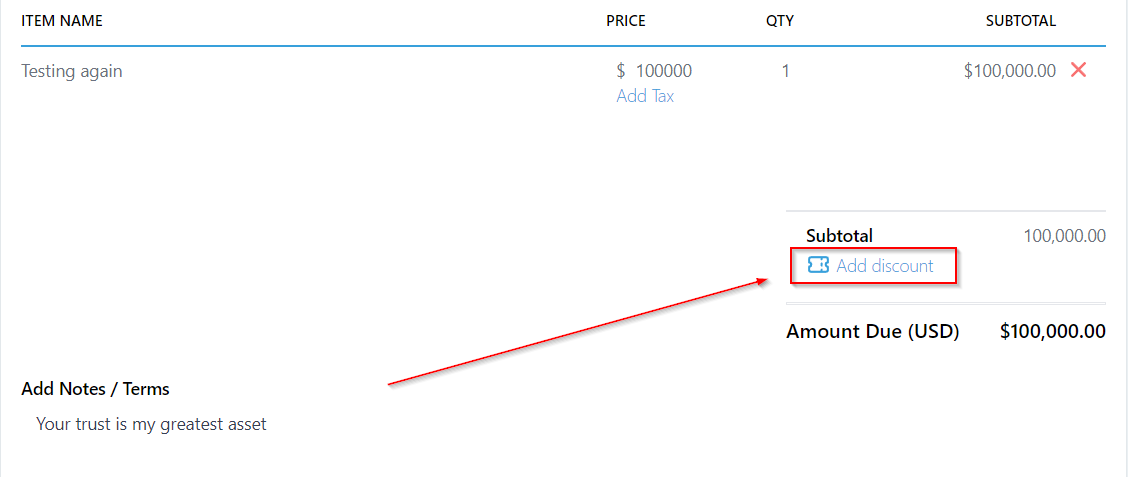Click the subtotal value 100,000.00
The width and height of the screenshot is (1128, 477).
[1064, 236]
